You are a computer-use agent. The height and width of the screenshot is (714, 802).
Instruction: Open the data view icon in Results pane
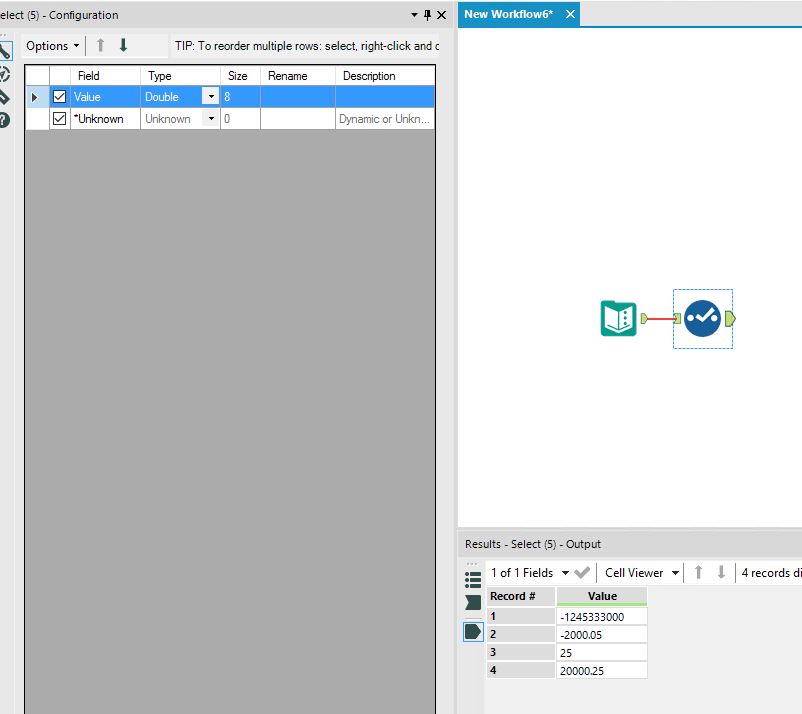point(473,602)
